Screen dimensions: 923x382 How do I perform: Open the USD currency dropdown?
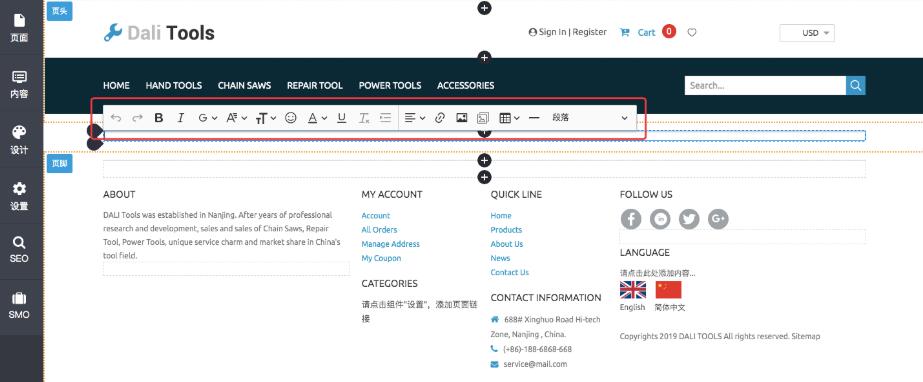click(807, 33)
